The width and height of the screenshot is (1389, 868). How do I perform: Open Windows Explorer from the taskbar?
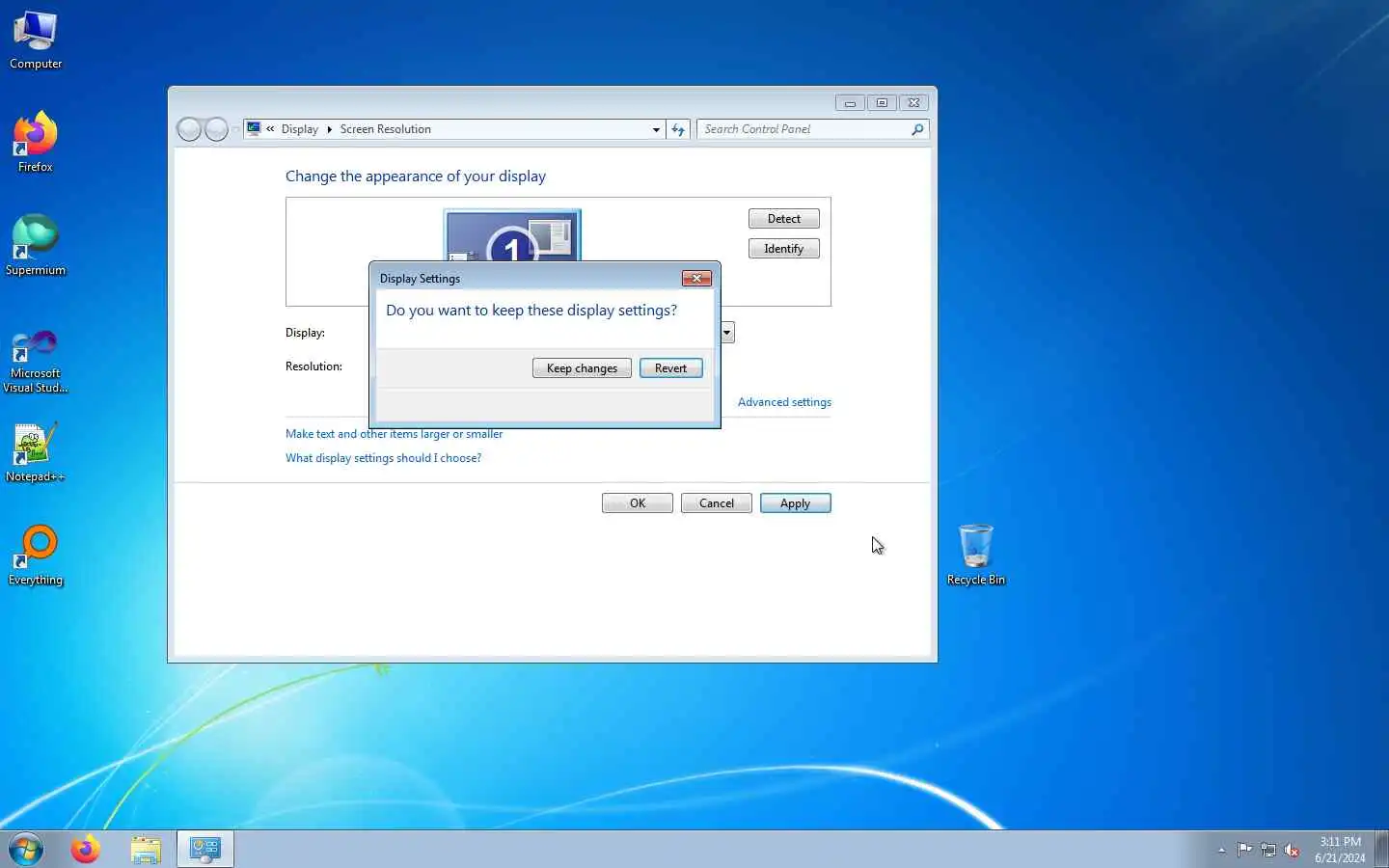coord(146,850)
